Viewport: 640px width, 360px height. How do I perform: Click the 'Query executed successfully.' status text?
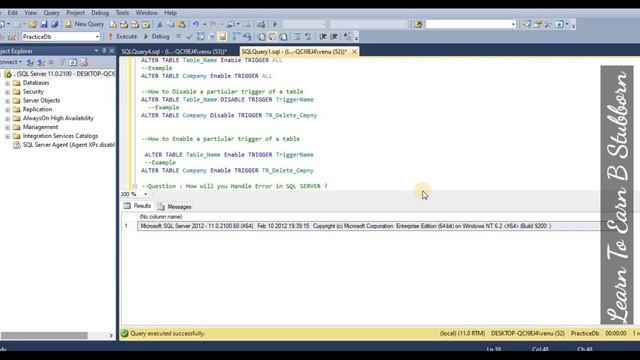pyautogui.click(x=167, y=333)
